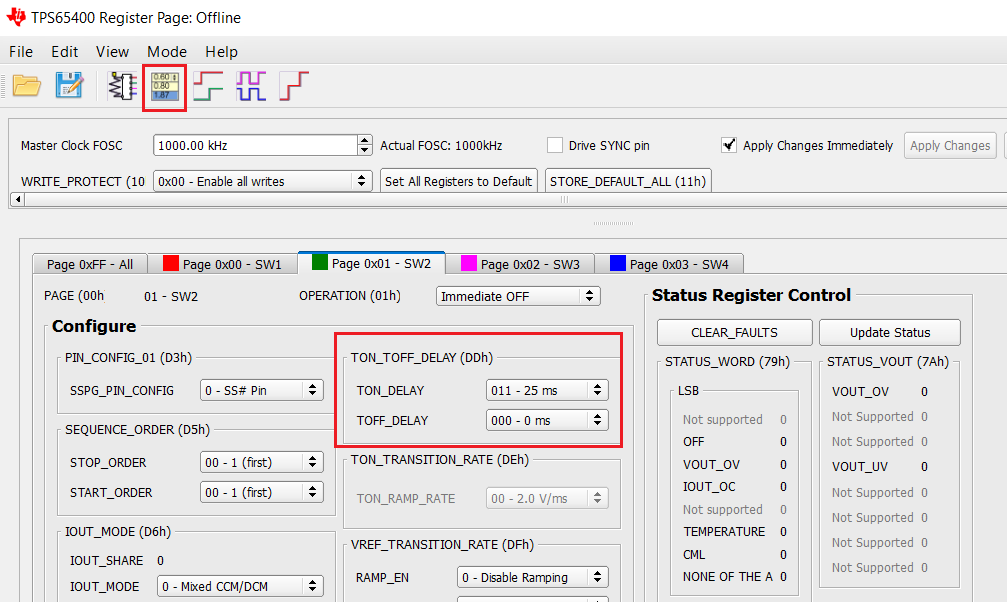Click the horizontal scrollbar track
Screen dimensions: 1007x602
click(514, 199)
